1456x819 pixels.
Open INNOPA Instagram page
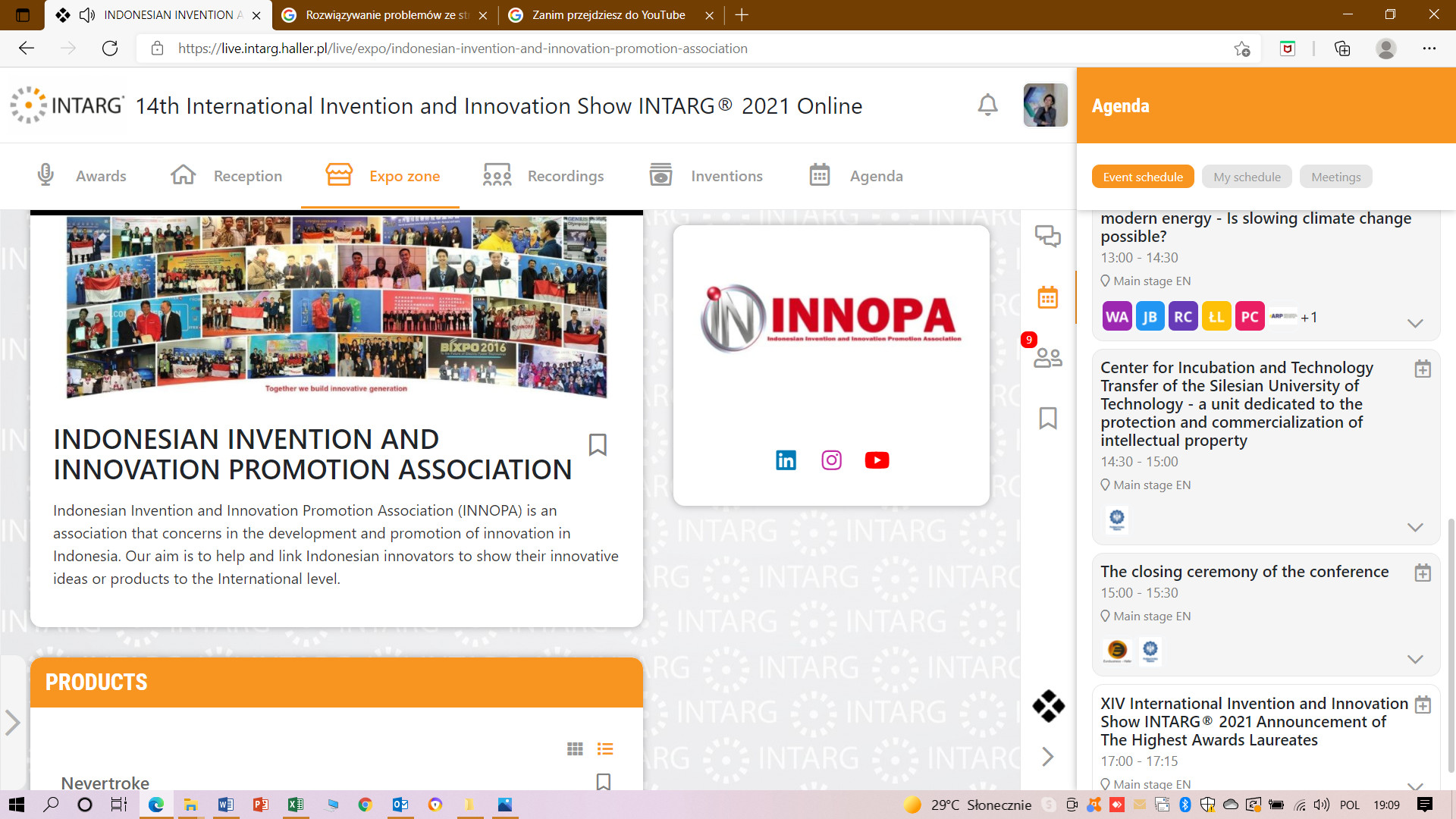click(x=831, y=460)
